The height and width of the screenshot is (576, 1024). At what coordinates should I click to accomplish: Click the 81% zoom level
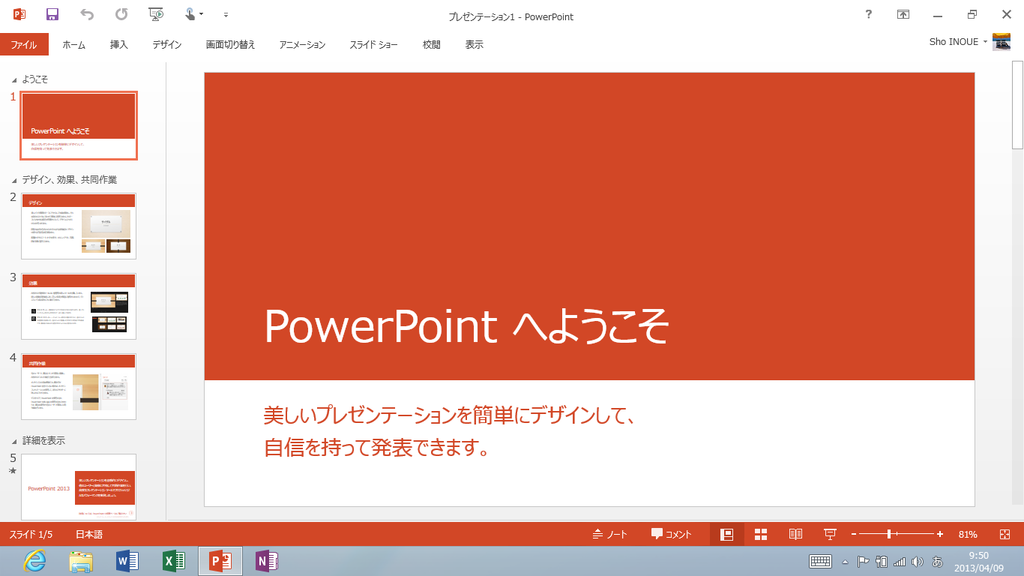pyautogui.click(x=968, y=534)
